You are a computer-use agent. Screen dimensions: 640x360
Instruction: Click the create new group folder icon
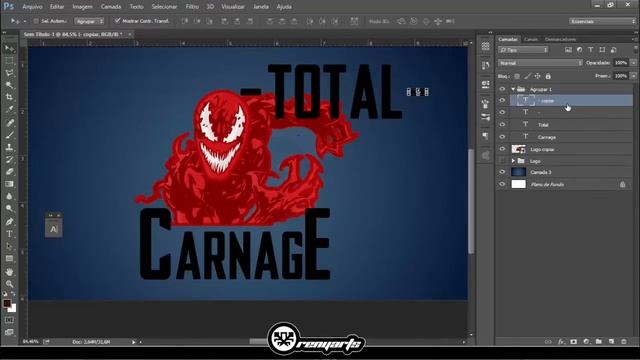(x=598, y=342)
